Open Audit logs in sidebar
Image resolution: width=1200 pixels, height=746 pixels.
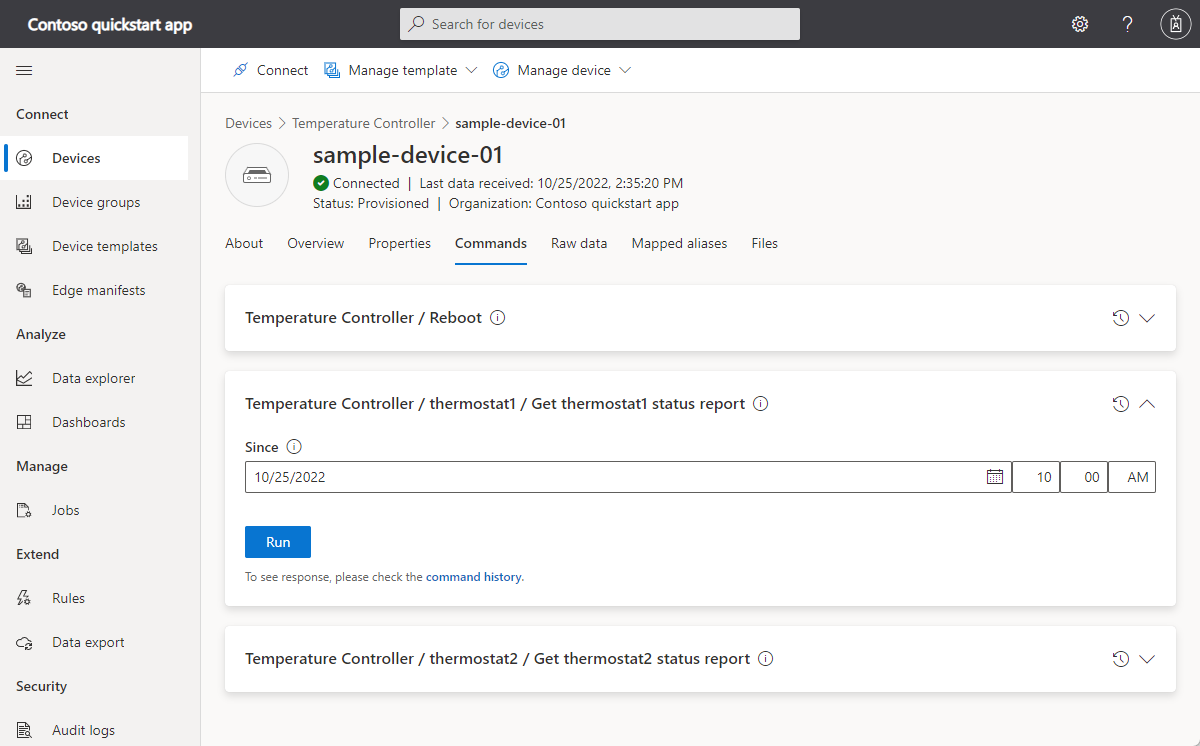[x=96, y=730]
